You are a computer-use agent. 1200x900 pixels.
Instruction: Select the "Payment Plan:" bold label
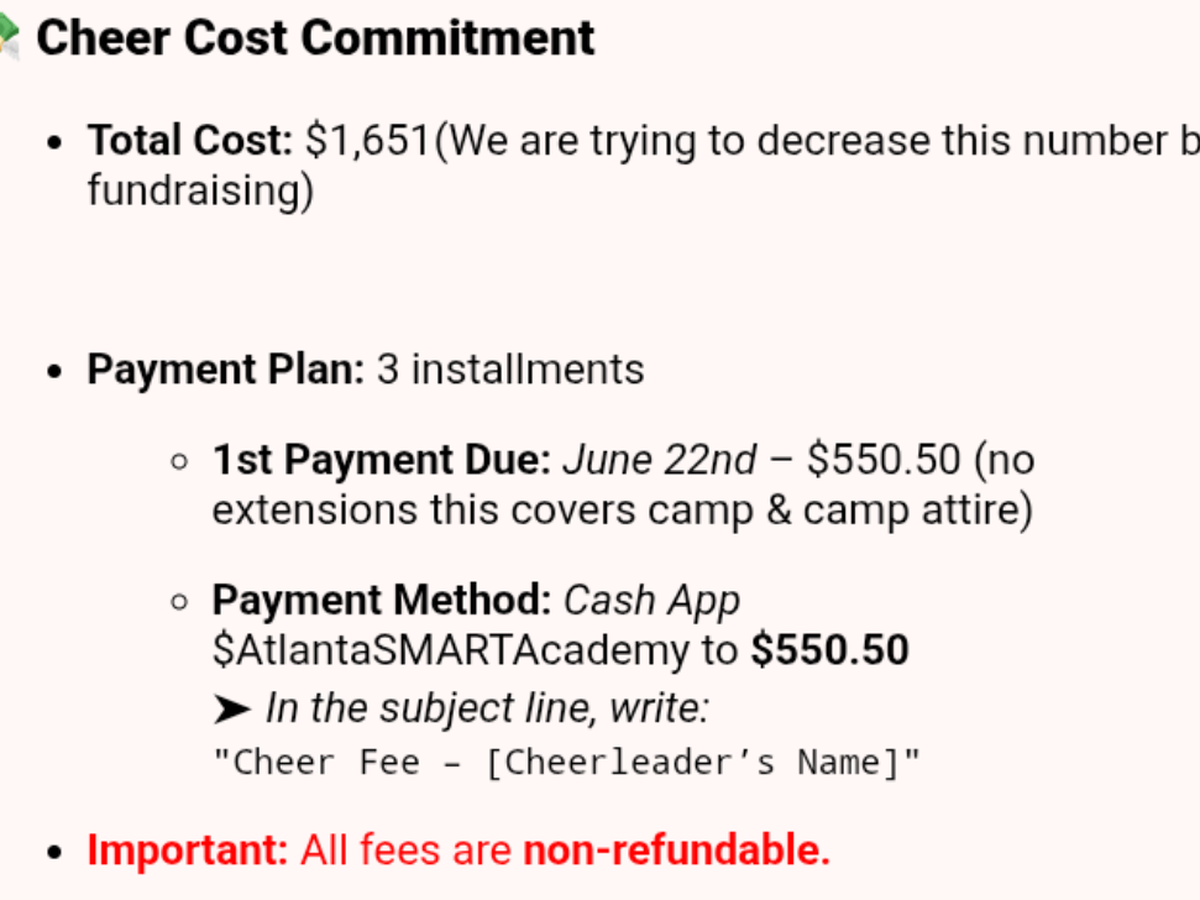[x=226, y=369]
